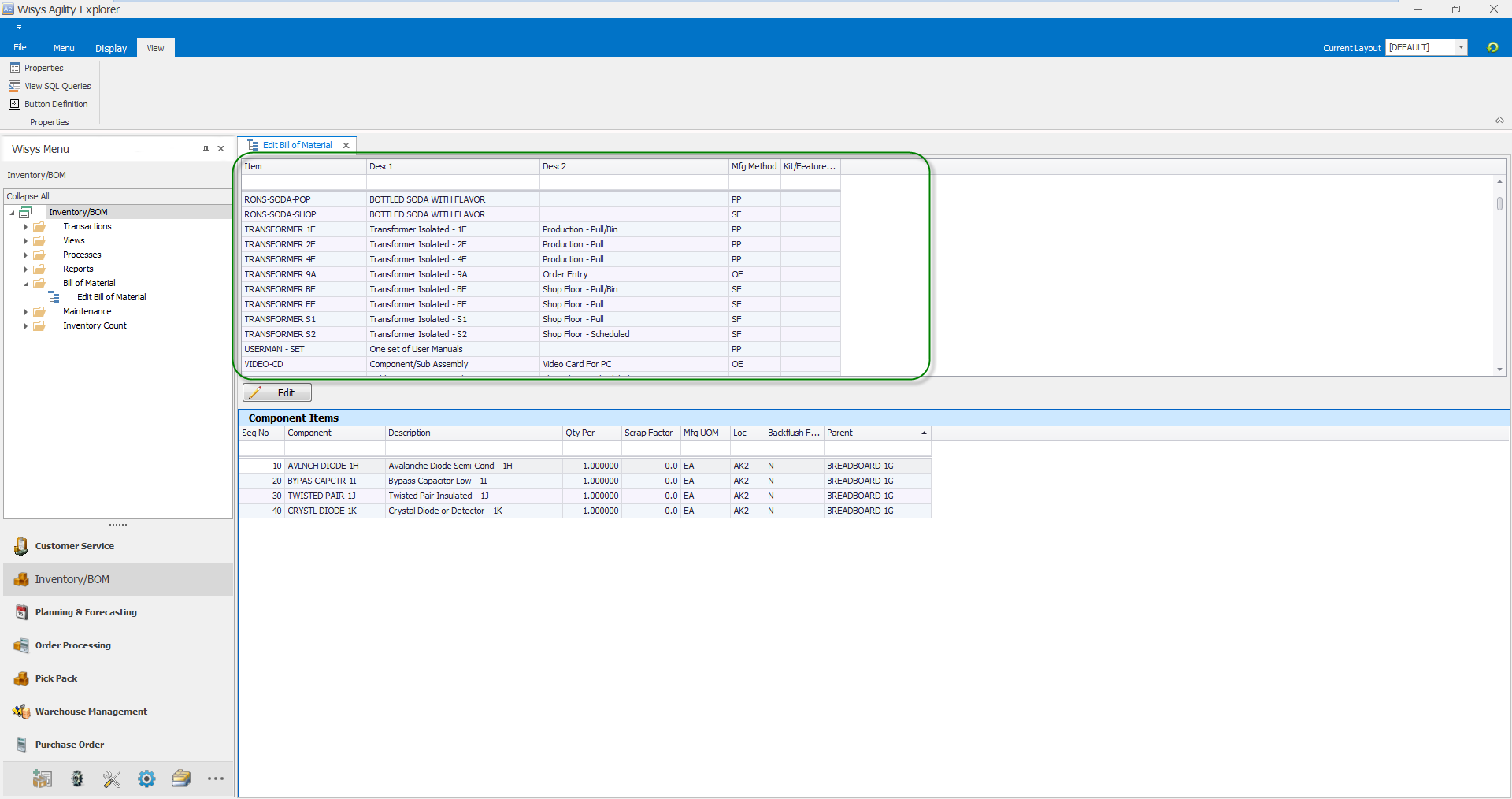Click the Edit Bill of Material tree icon
The height and width of the screenshot is (799, 1512).
coord(54,297)
